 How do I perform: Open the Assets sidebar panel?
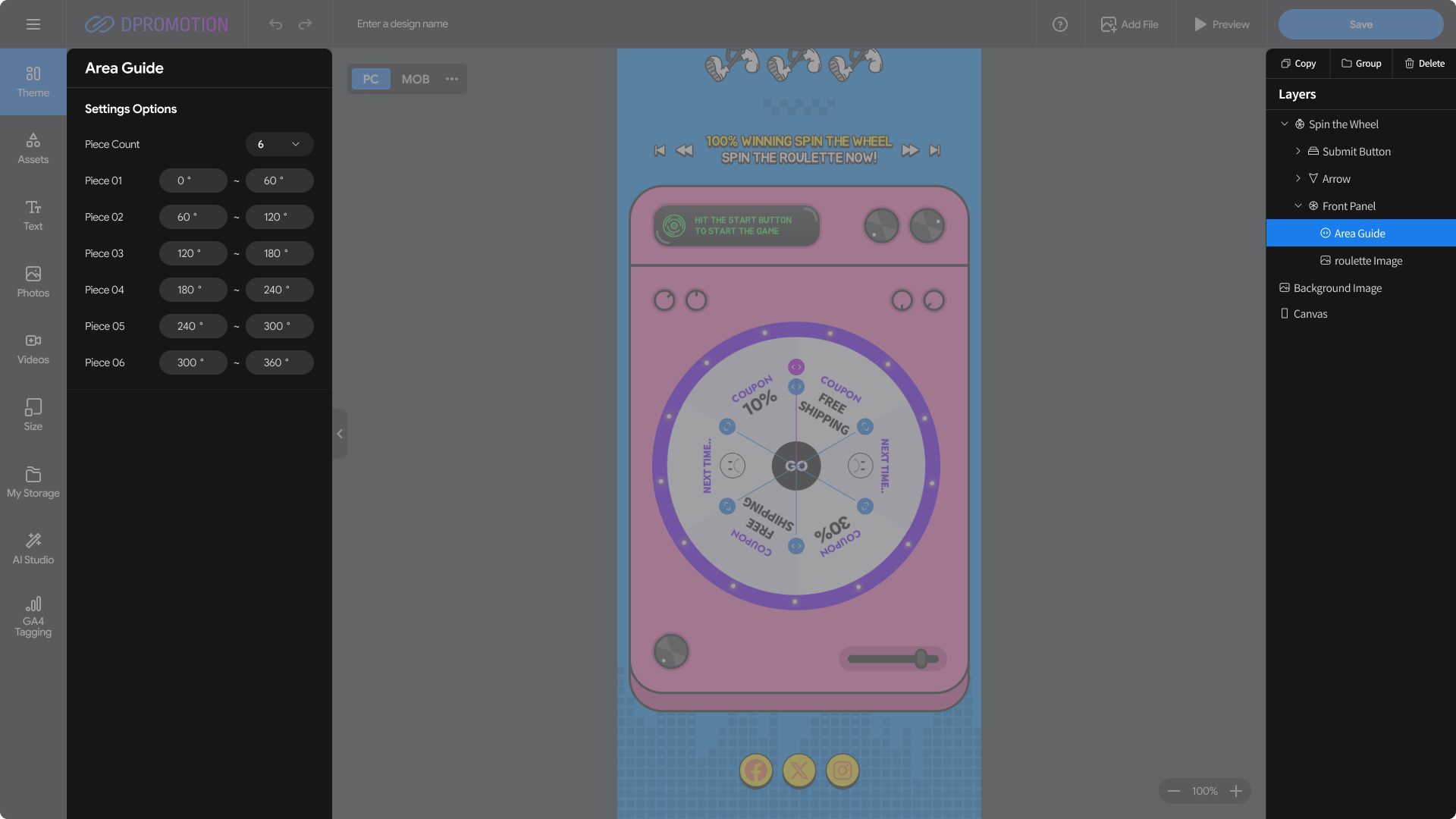point(33,149)
